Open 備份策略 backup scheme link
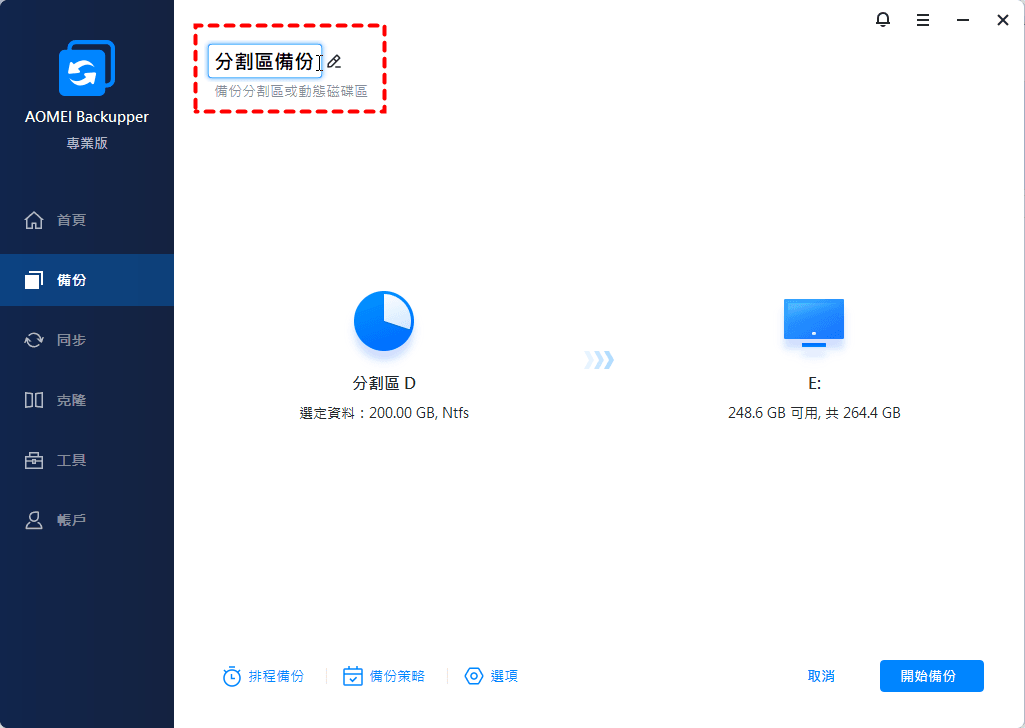This screenshot has width=1025, height=728. pos(384,676)
